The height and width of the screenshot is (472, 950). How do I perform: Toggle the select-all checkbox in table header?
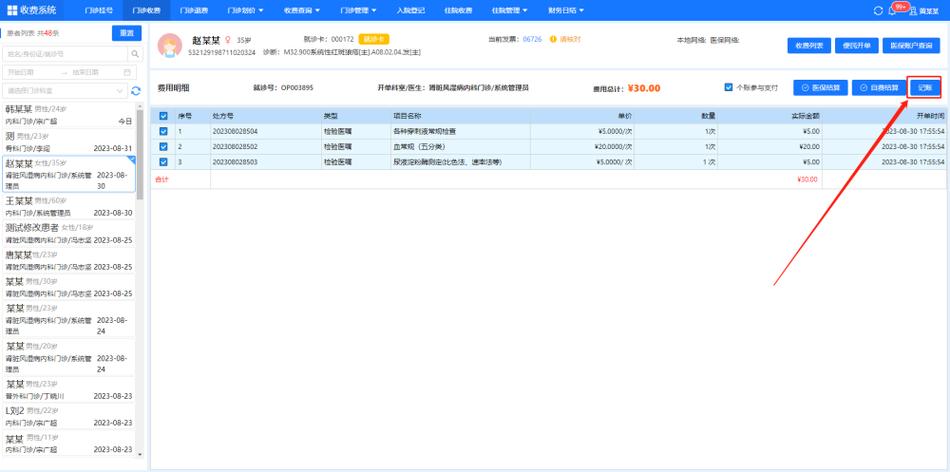(x=163, y=116)
